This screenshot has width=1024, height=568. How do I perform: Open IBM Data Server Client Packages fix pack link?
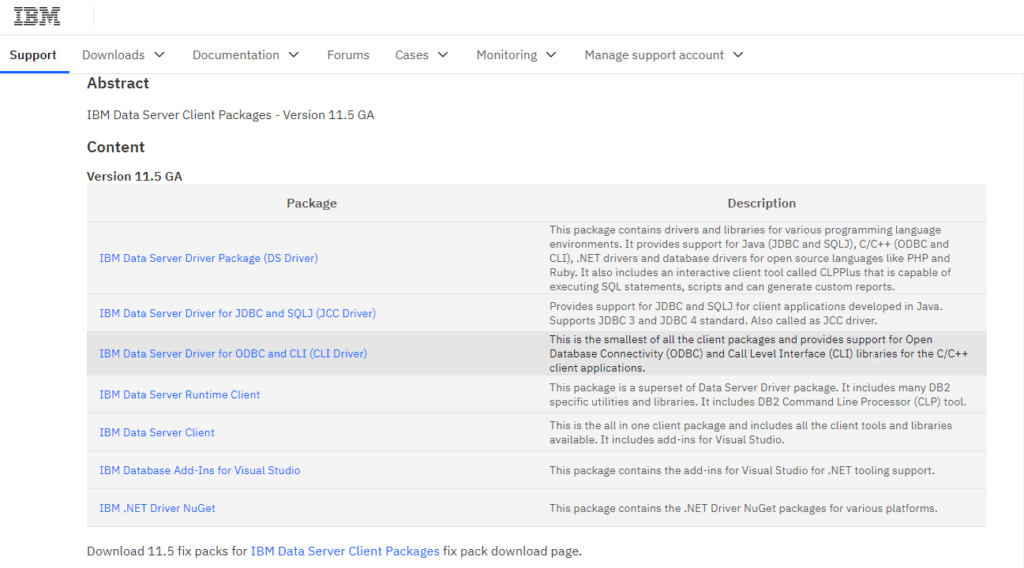pyautogui.click(x=345, y=551)
